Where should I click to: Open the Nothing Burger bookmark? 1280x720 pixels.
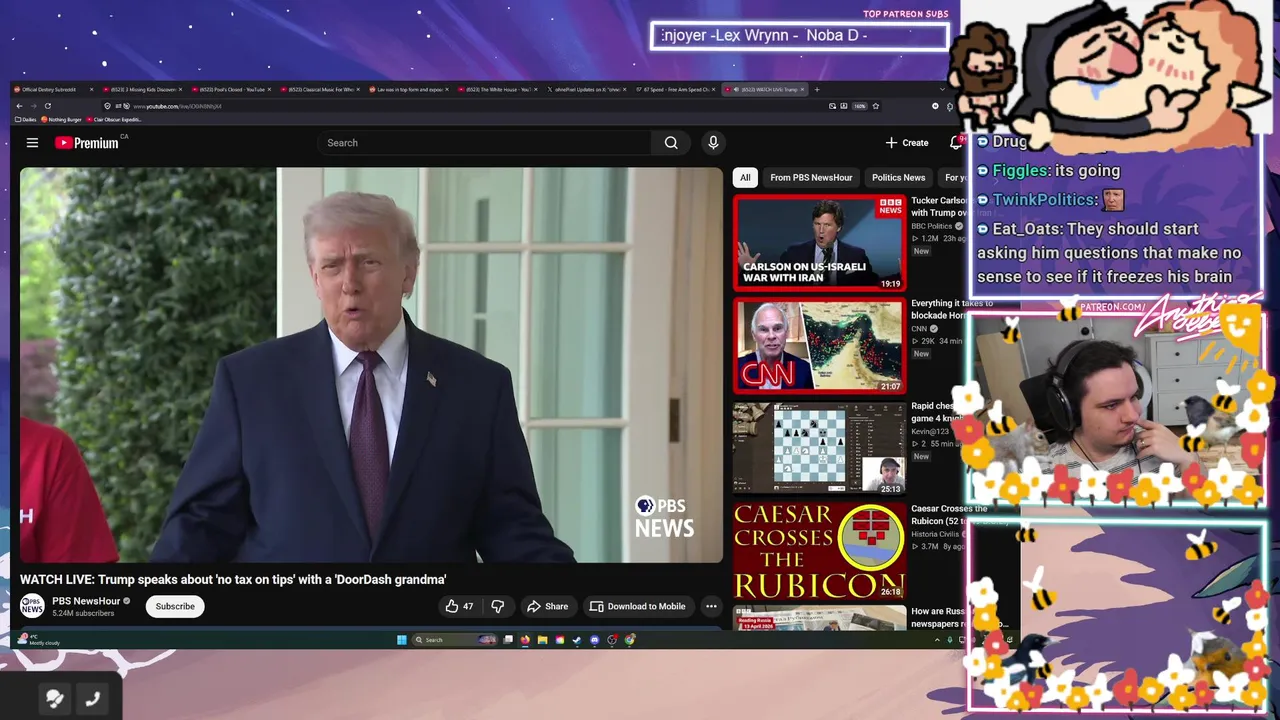tap(59, 119)
